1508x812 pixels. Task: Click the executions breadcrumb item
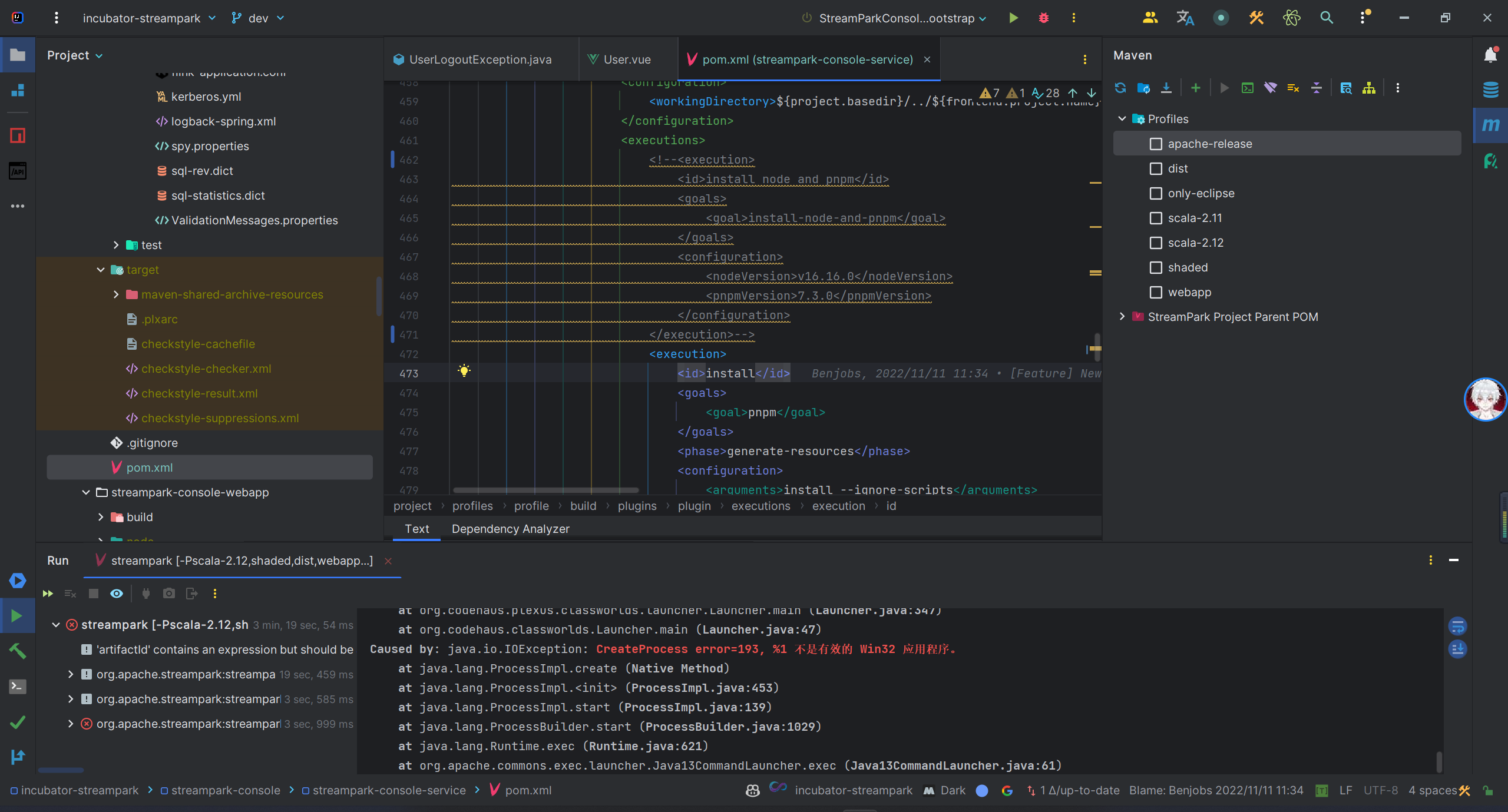[760, 506]
